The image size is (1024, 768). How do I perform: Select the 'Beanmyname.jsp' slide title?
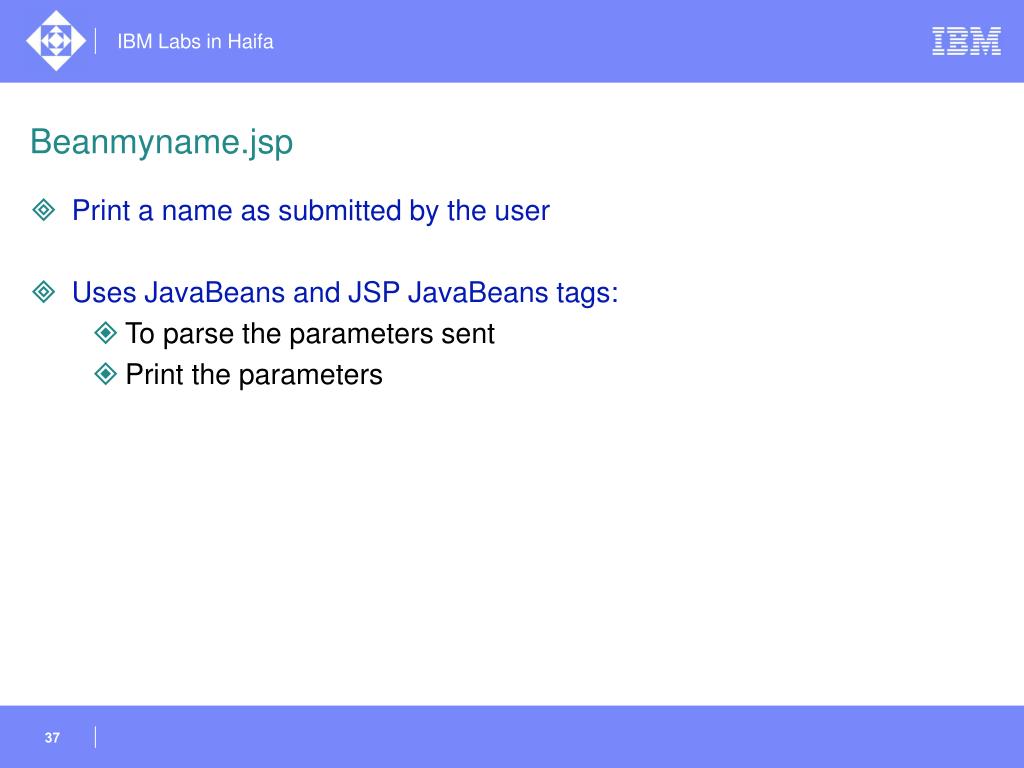161,142
